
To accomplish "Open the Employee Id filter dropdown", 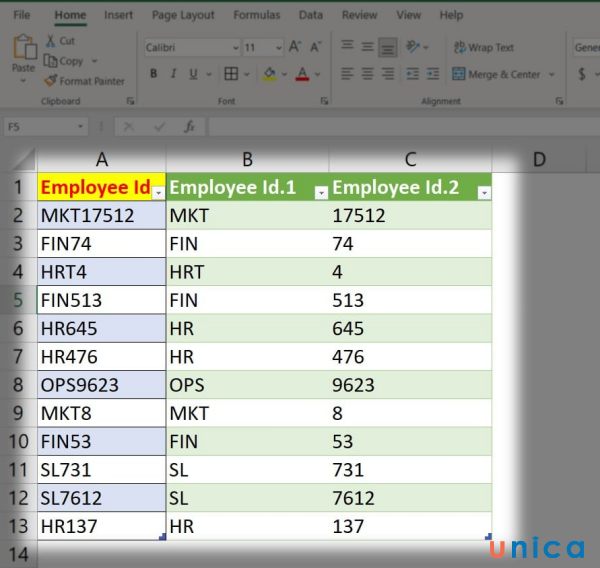I will 158,193.
